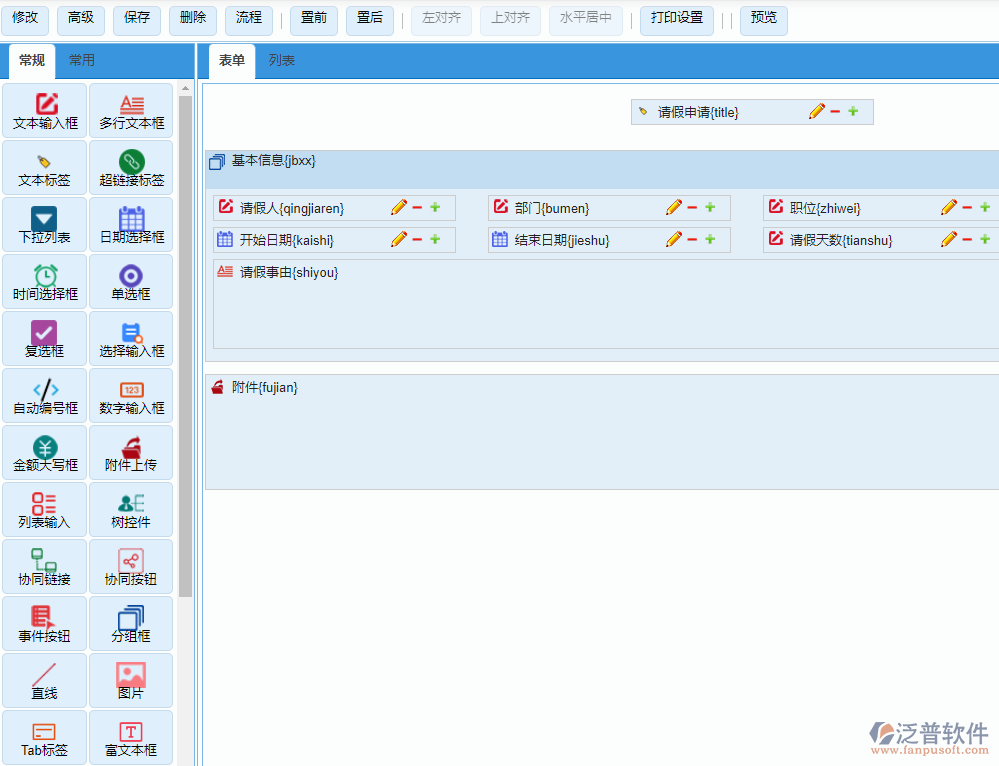Pick the 多行文本框 multiline text widget
This screenshot has height=766, width=999.
point(131,111)
